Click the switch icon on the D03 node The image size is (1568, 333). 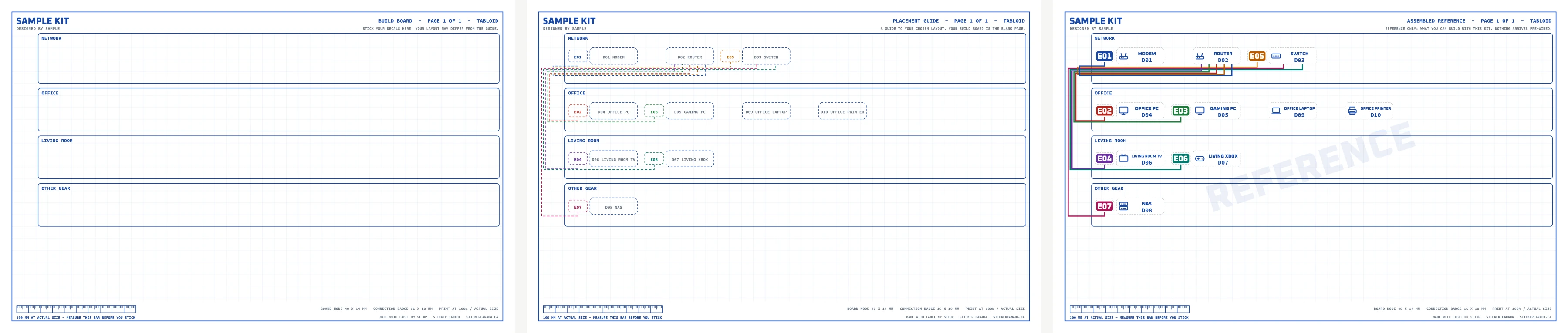point(1276,57)
